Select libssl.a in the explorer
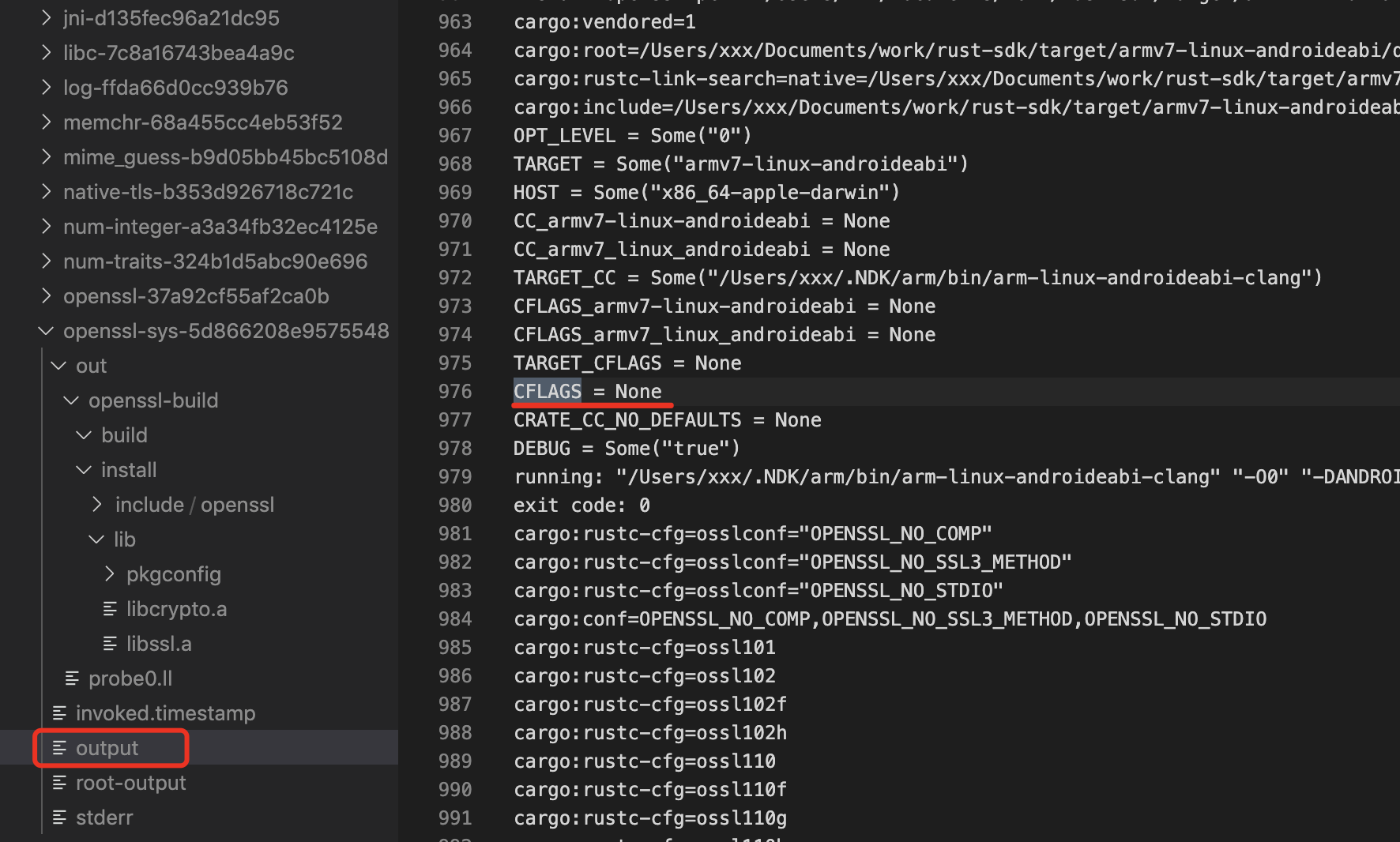 pos(159,643)
